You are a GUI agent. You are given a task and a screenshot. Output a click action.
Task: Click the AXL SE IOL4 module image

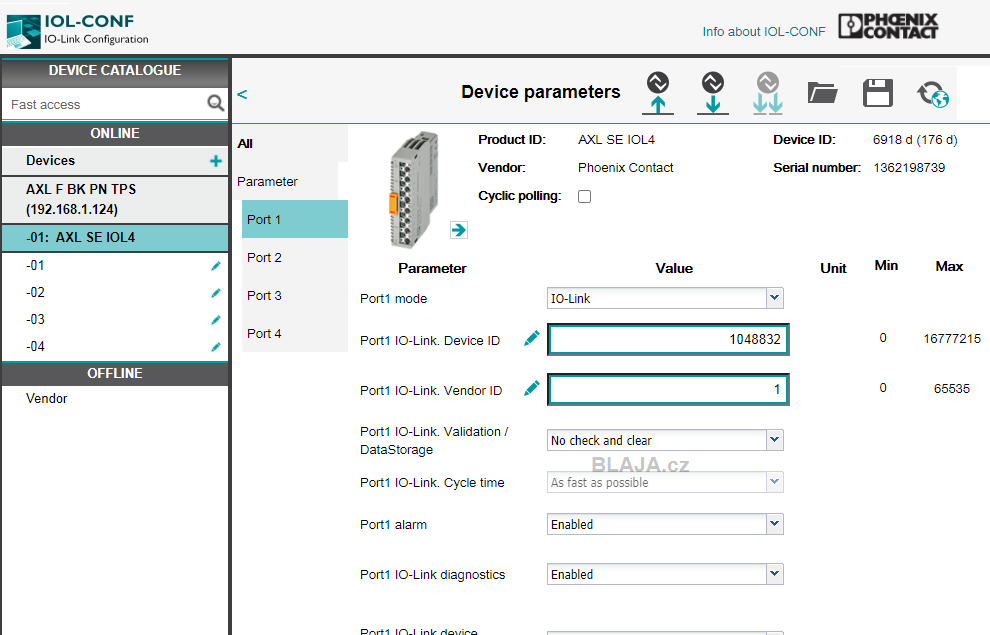[x=414, y=189]
